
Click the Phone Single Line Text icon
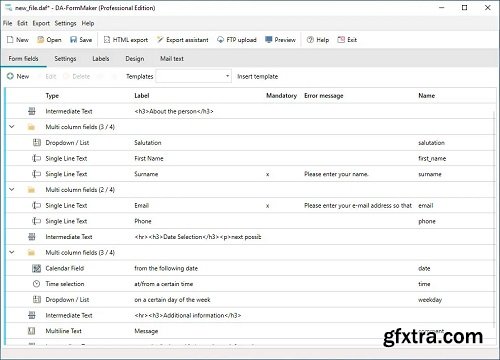click(x=36, y=221)
